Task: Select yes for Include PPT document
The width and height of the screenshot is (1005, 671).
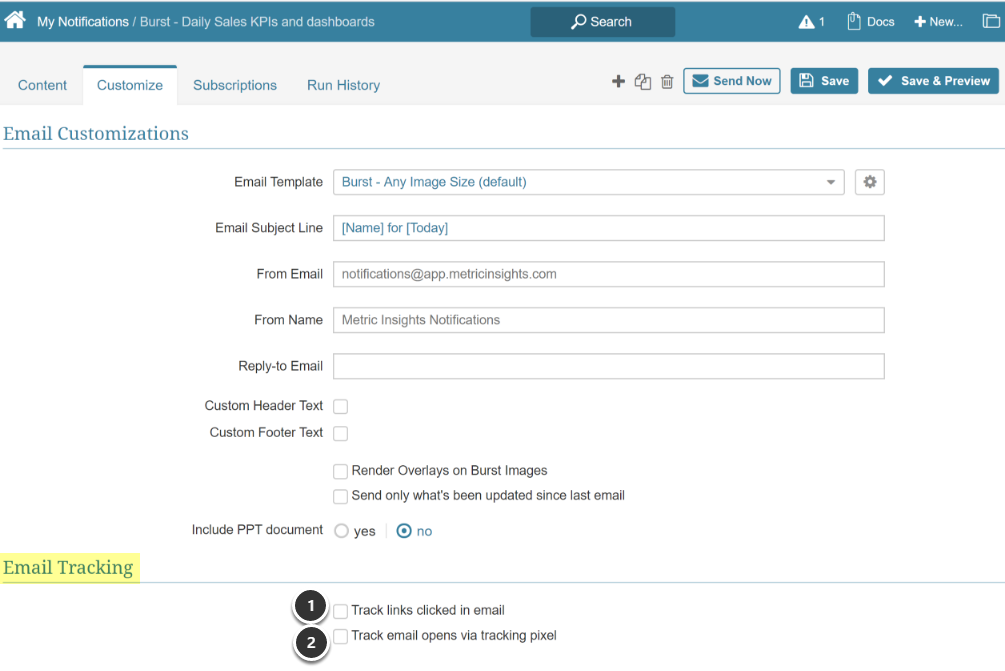Action: click(x=341, y=531)
